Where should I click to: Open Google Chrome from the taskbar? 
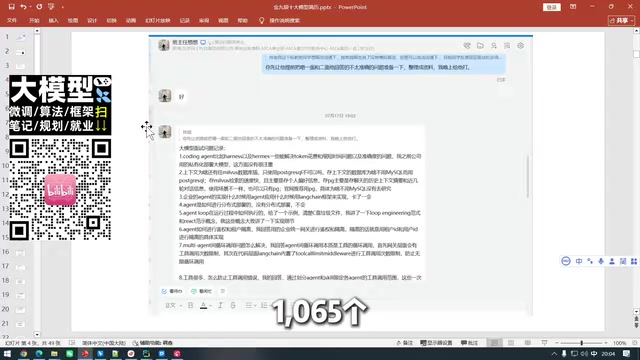(x=24, y=354)
